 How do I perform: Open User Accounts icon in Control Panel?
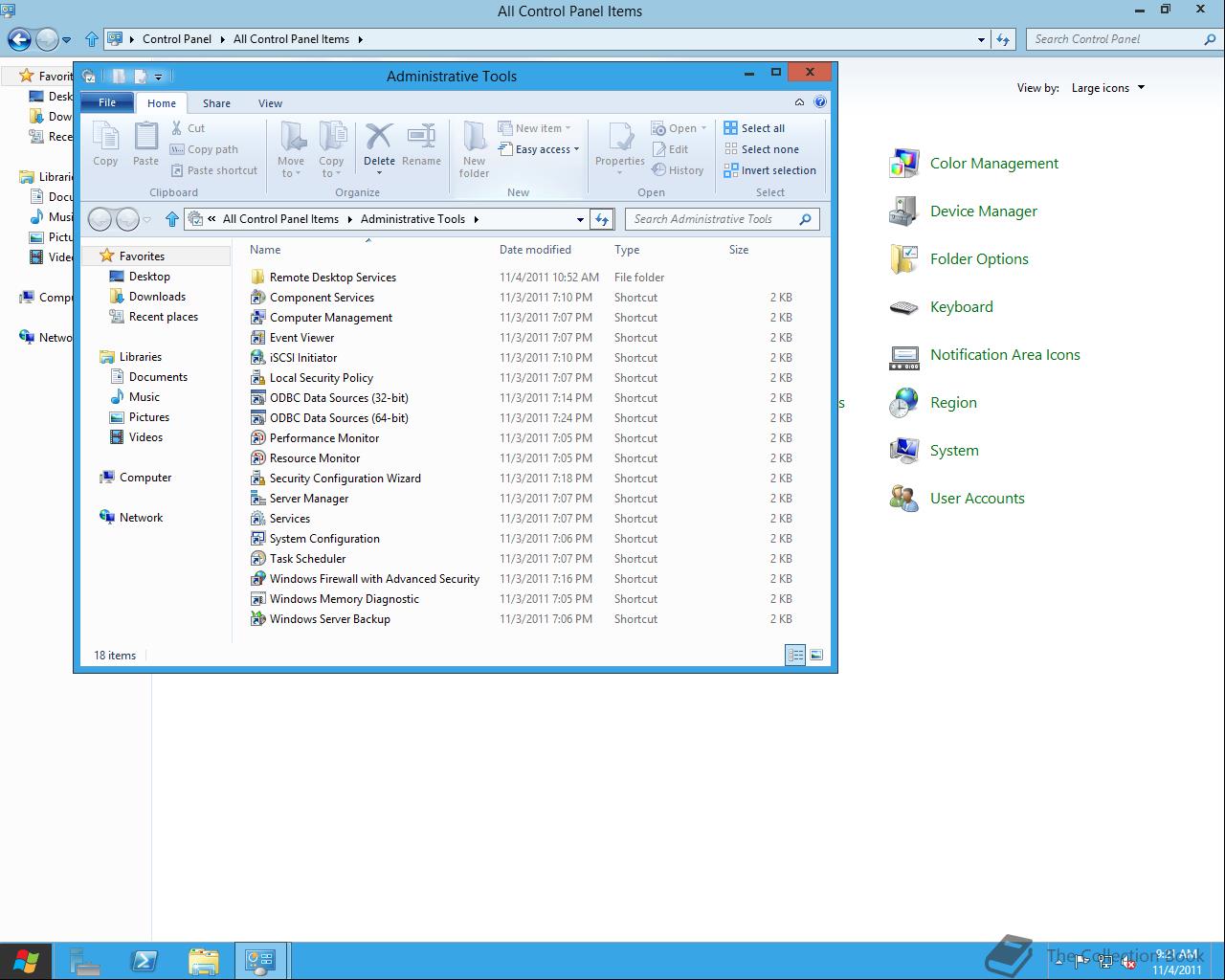(904, 499)
